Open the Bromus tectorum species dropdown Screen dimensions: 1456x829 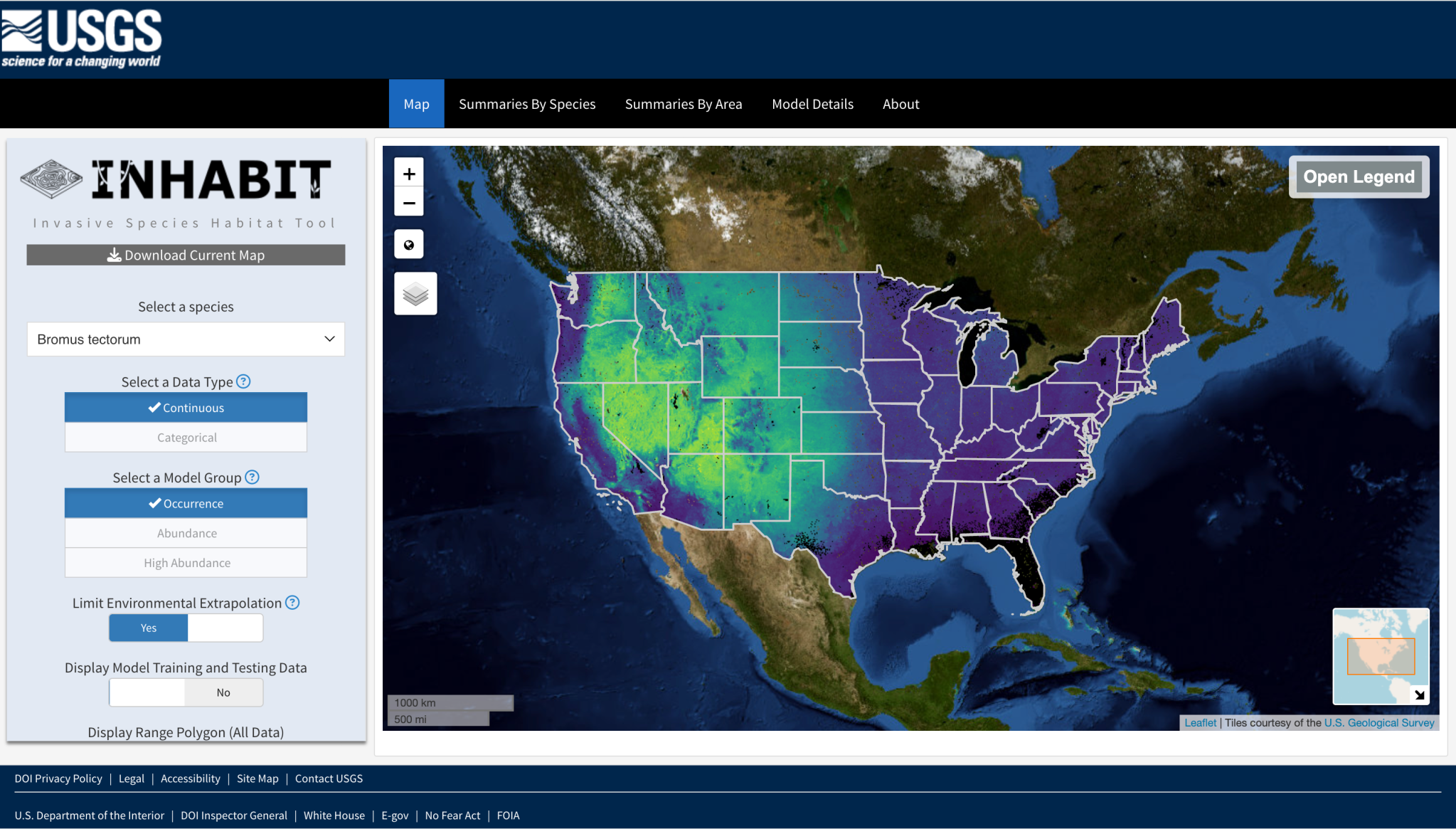click(x=186, y=339)
